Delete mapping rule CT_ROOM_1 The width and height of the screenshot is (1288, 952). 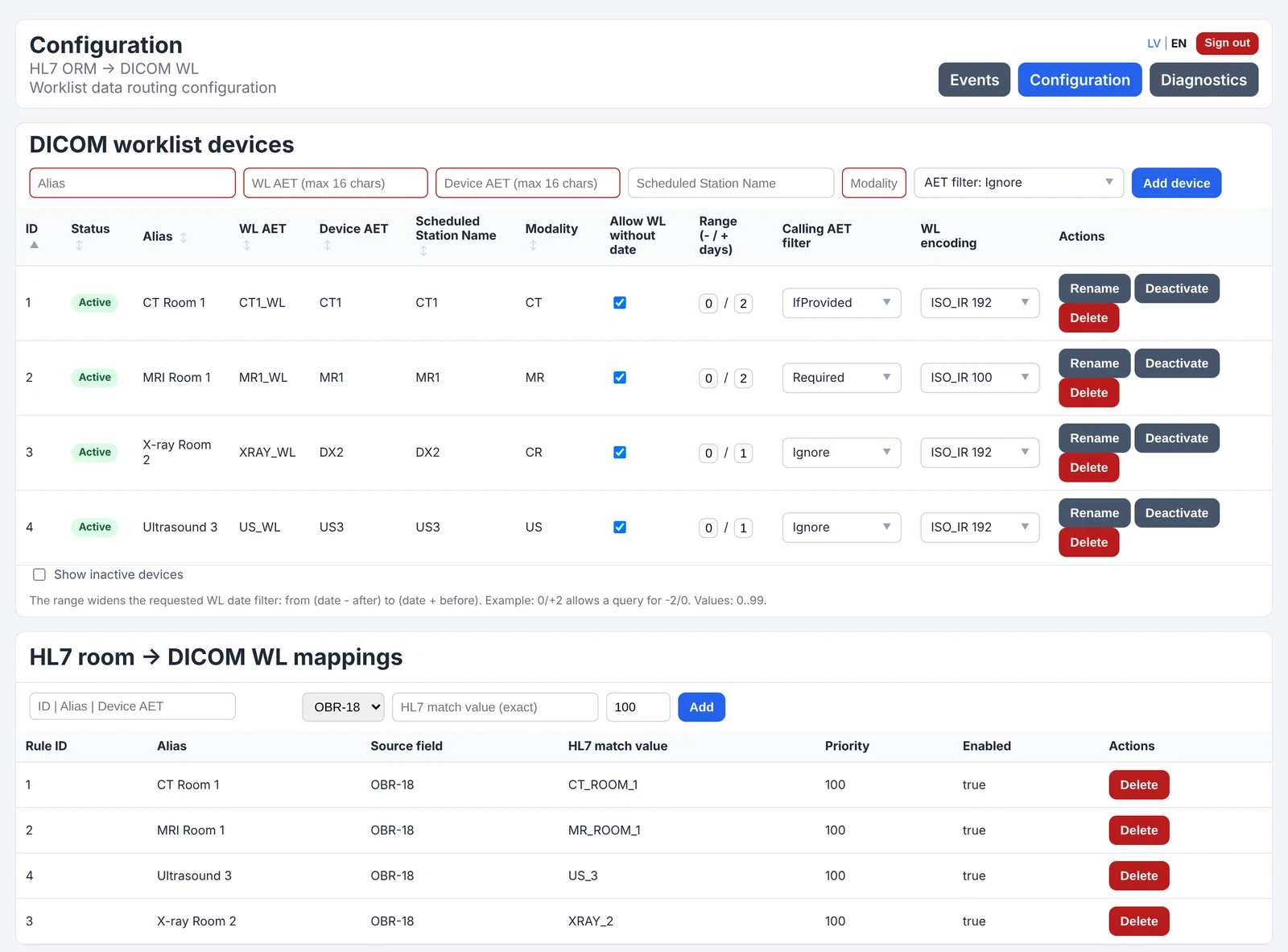(x=1138, y=785)
